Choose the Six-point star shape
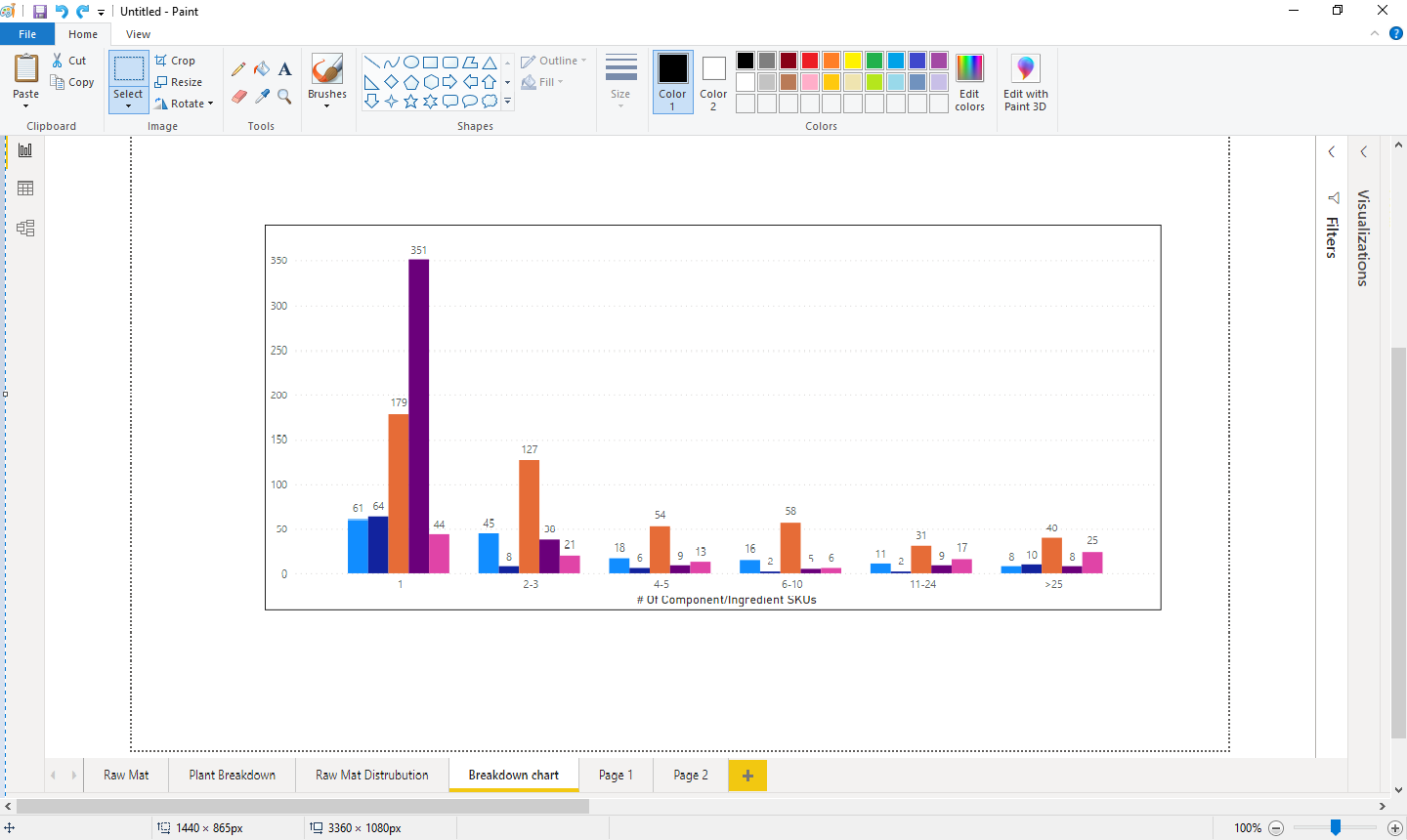 [x=431, y=101]
